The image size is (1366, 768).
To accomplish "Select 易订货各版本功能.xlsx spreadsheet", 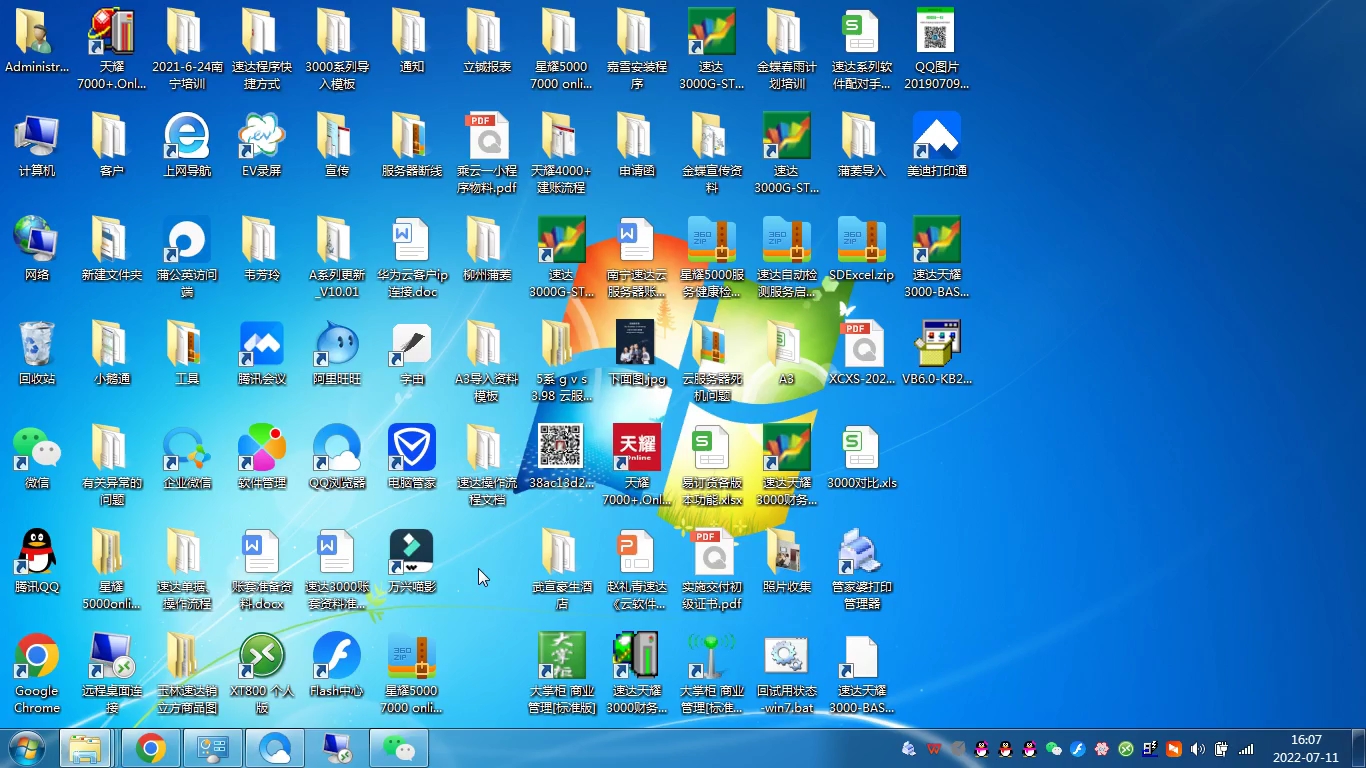I will [712, 465].
